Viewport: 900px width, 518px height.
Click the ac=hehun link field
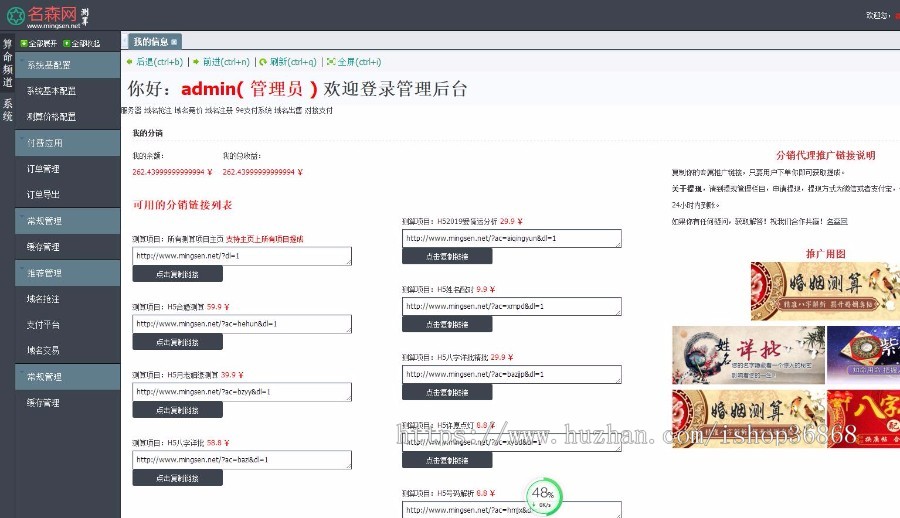click(242, 324)
